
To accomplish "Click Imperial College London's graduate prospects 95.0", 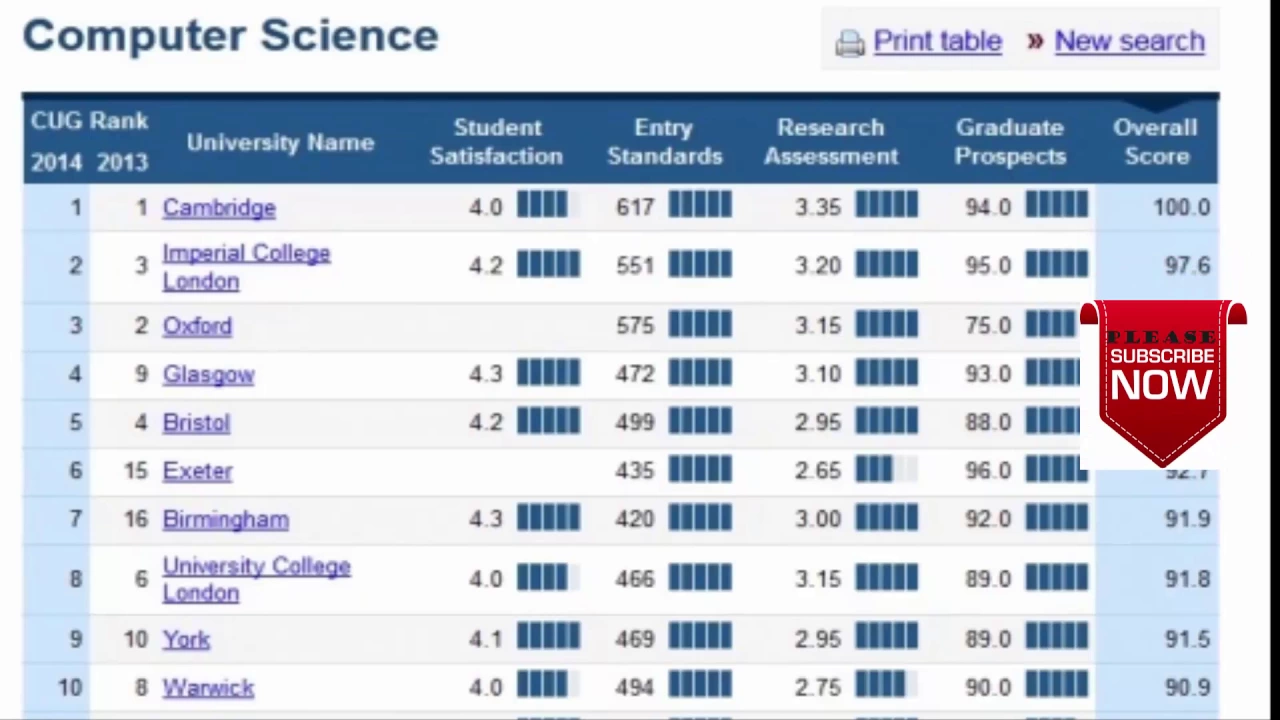I will click(x=988, y=265).
